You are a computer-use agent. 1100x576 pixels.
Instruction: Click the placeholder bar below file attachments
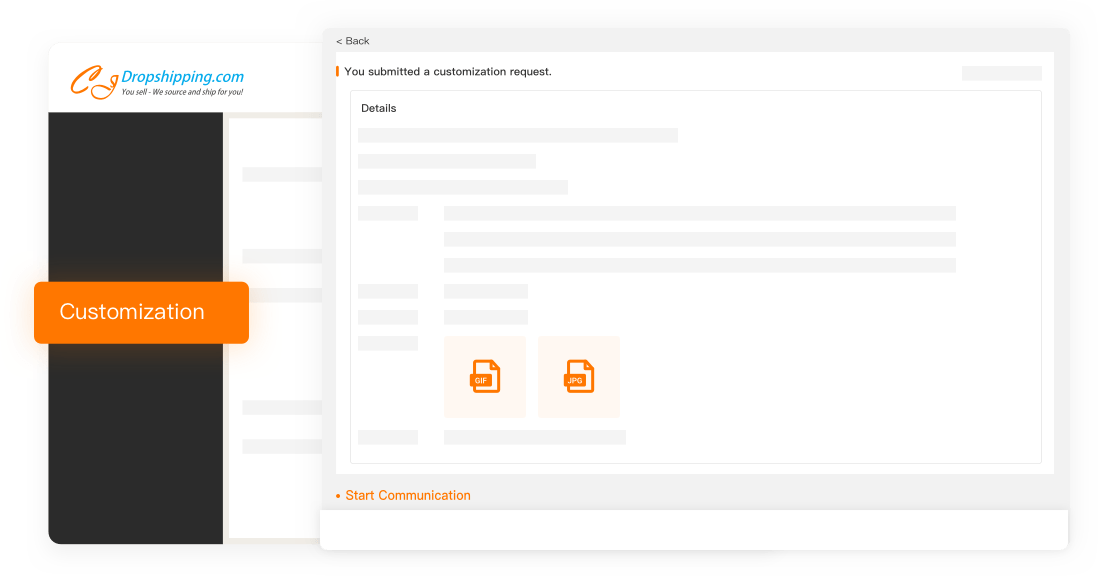pos(534,437)
